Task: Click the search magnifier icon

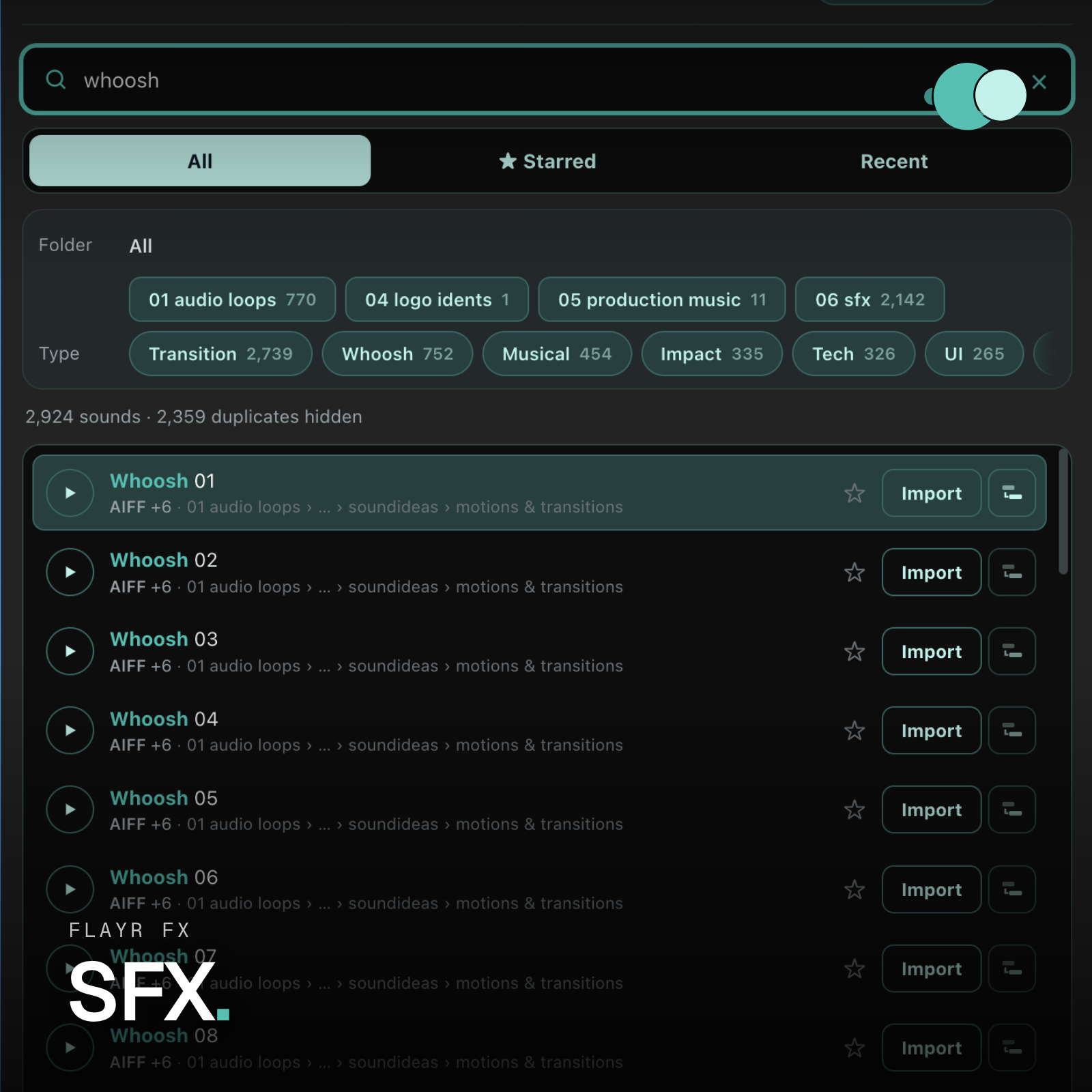Action: pos(56,80)
